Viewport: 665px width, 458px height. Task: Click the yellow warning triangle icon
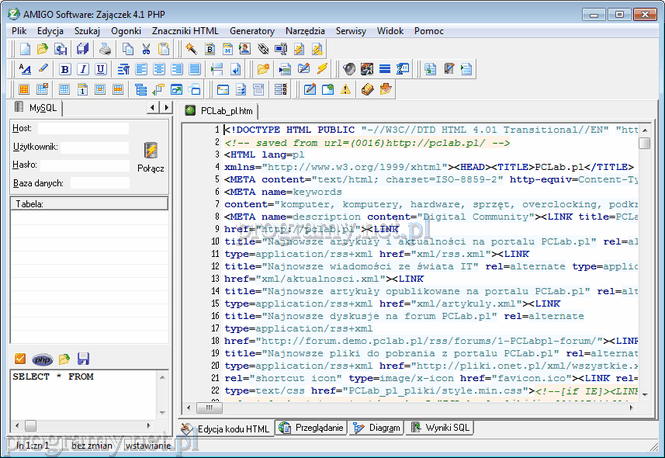[x=344, y=90]
